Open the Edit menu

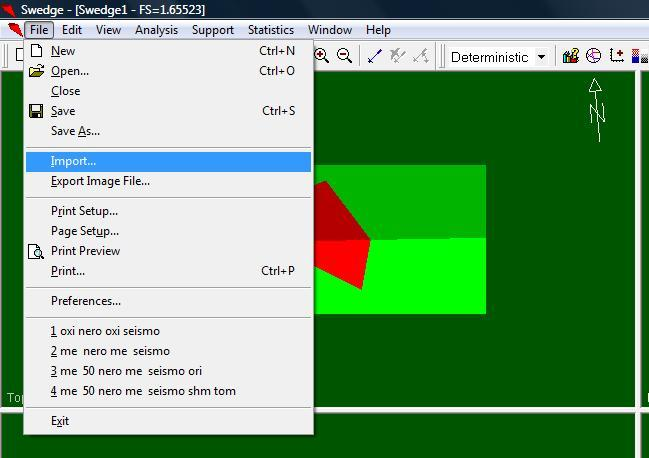(72, 30)
